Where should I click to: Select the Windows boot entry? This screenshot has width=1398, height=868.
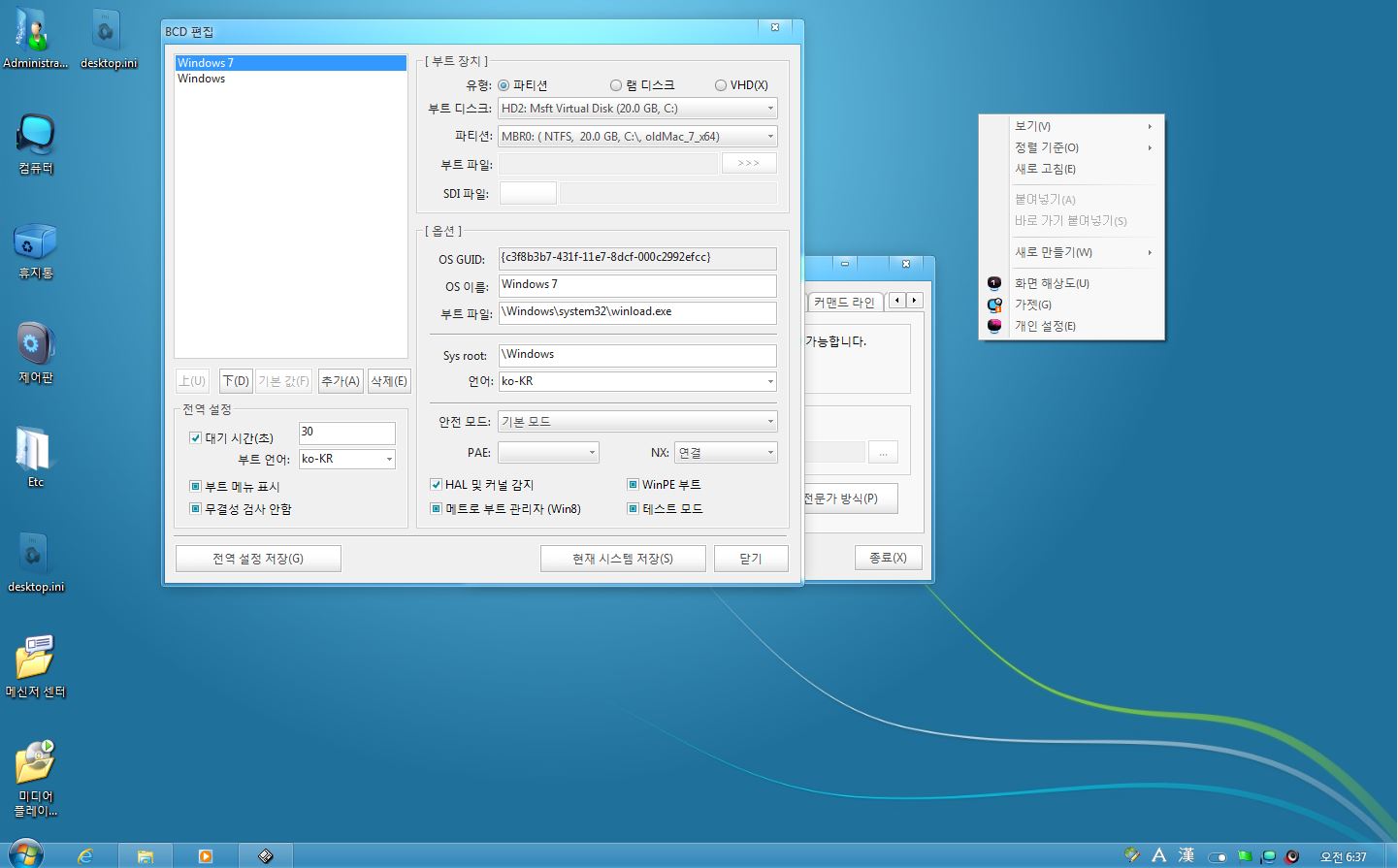290,79
